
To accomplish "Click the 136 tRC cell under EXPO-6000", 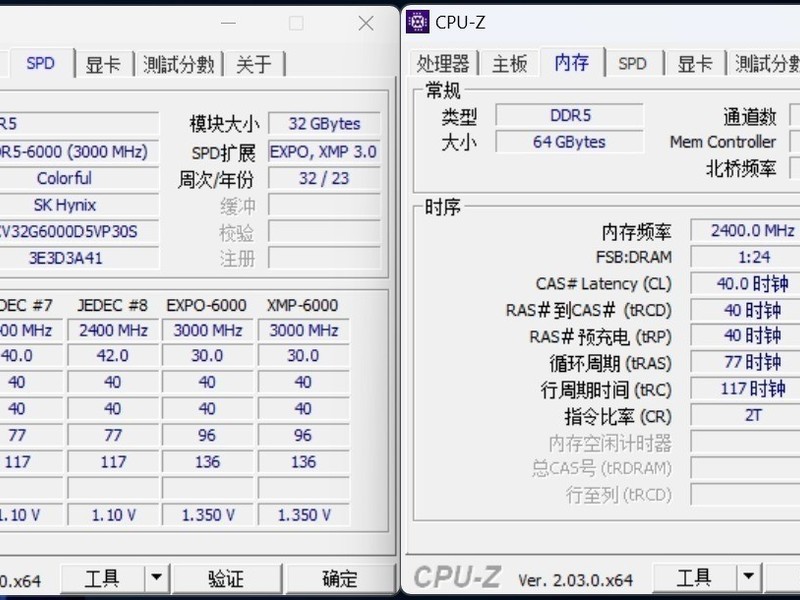I will (208, 462).
